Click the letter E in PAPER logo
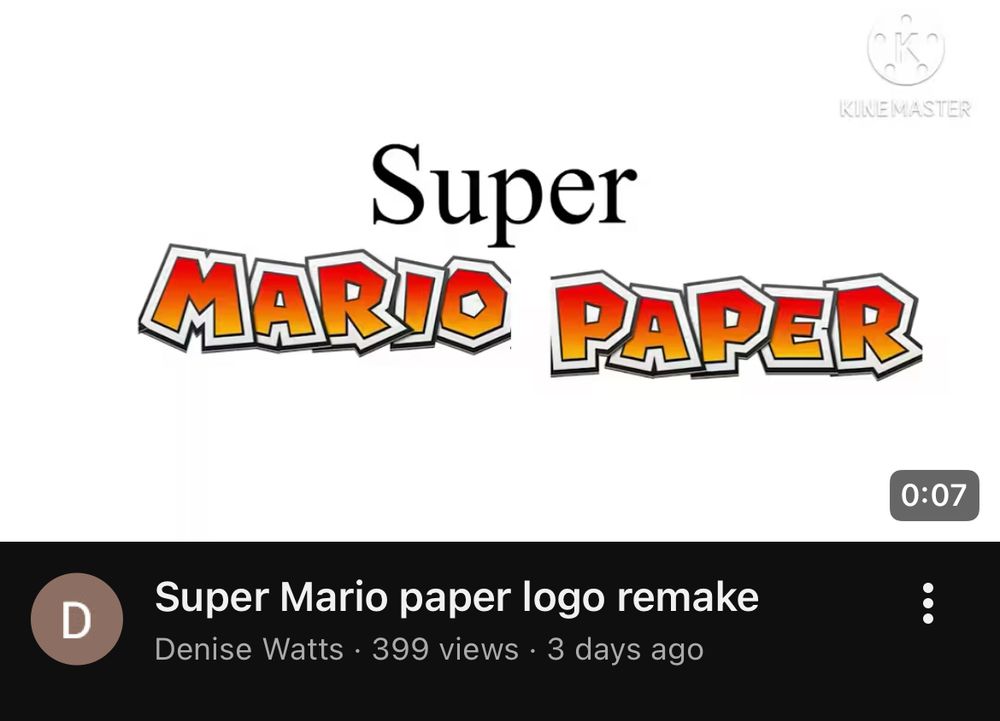Viewport: 1000px width, 721px height. (x=799, y=326)
